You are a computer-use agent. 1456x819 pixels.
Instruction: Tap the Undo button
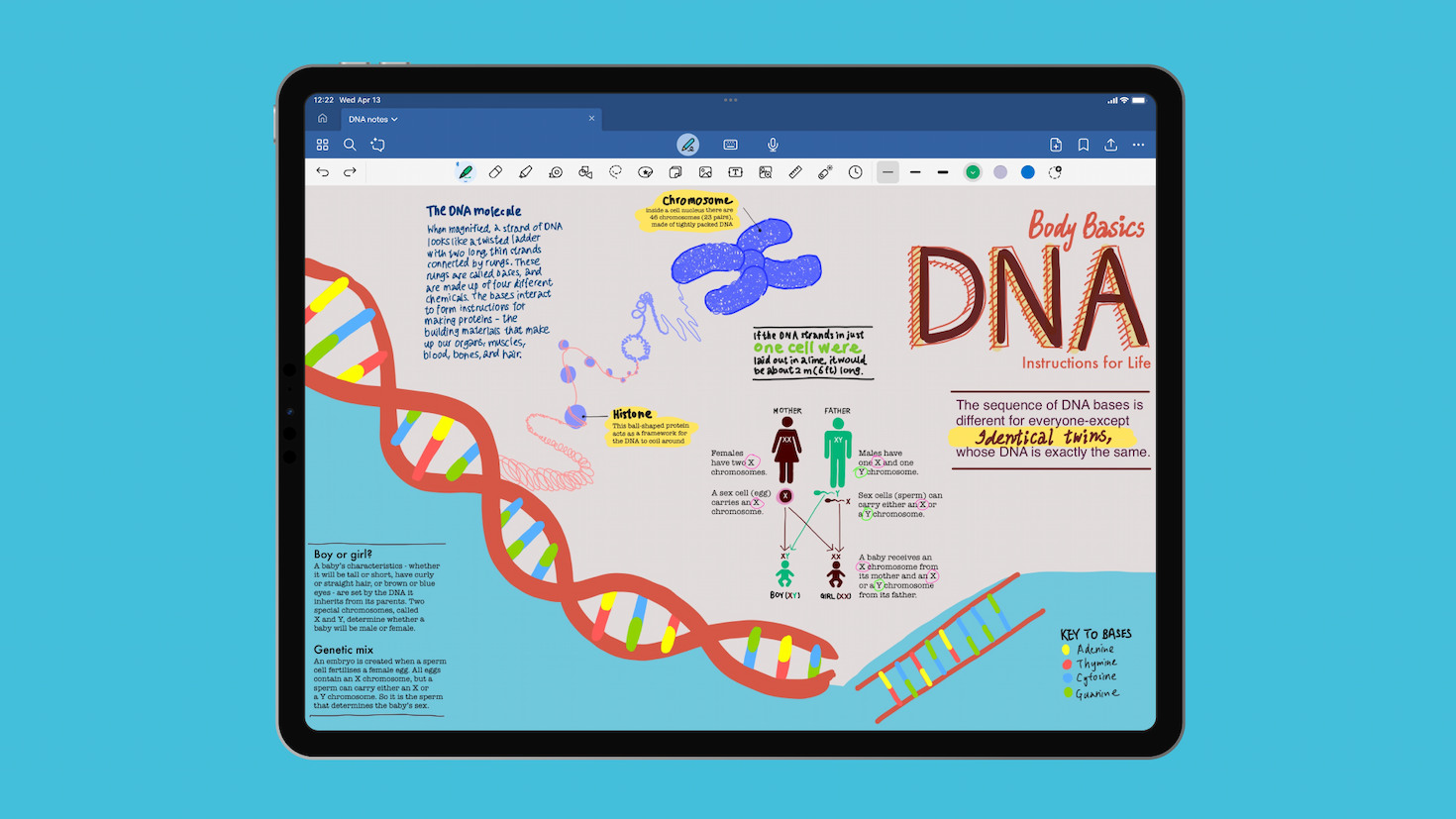(322, 171)
